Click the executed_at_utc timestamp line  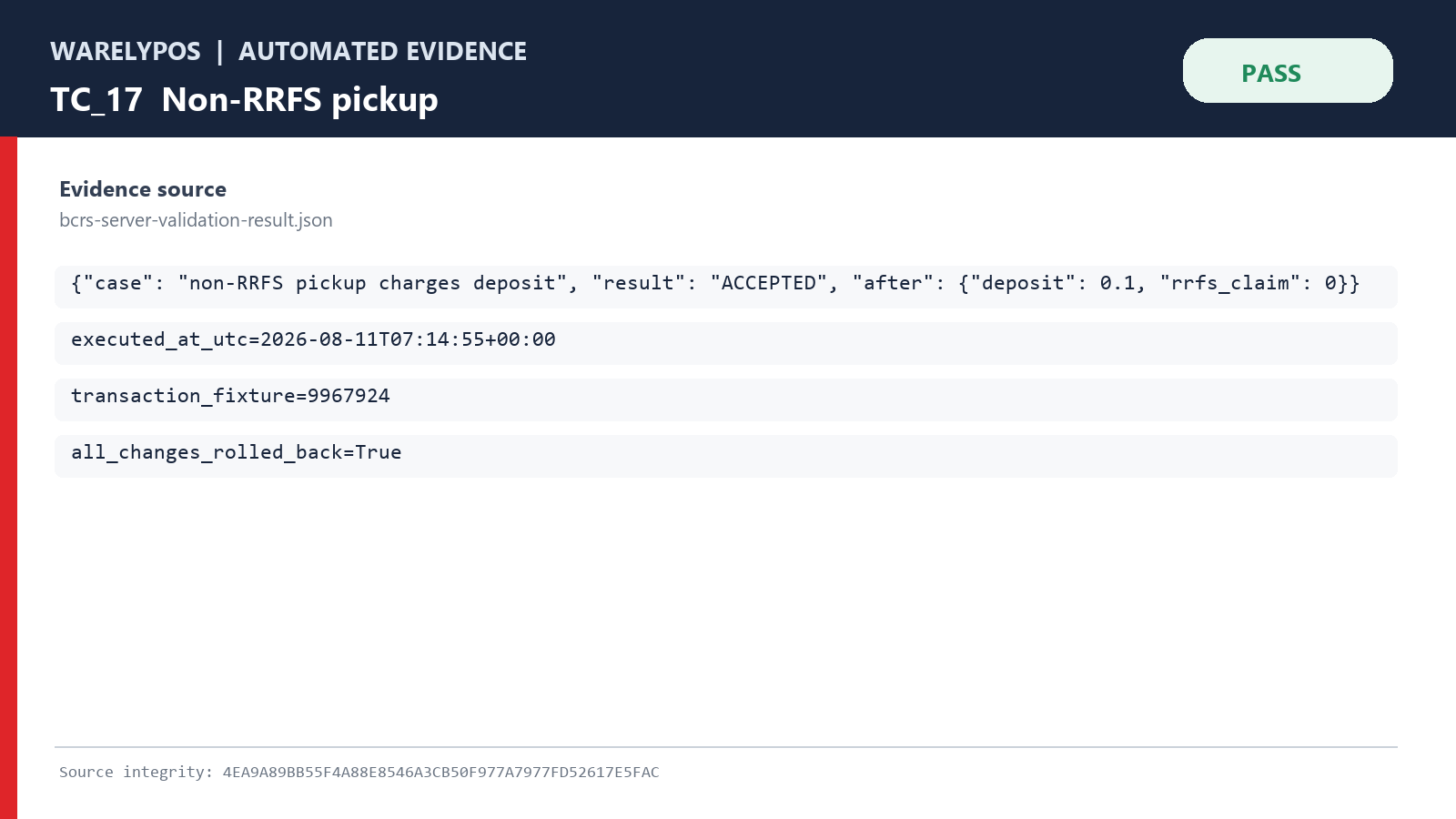(x=726, y=343)
